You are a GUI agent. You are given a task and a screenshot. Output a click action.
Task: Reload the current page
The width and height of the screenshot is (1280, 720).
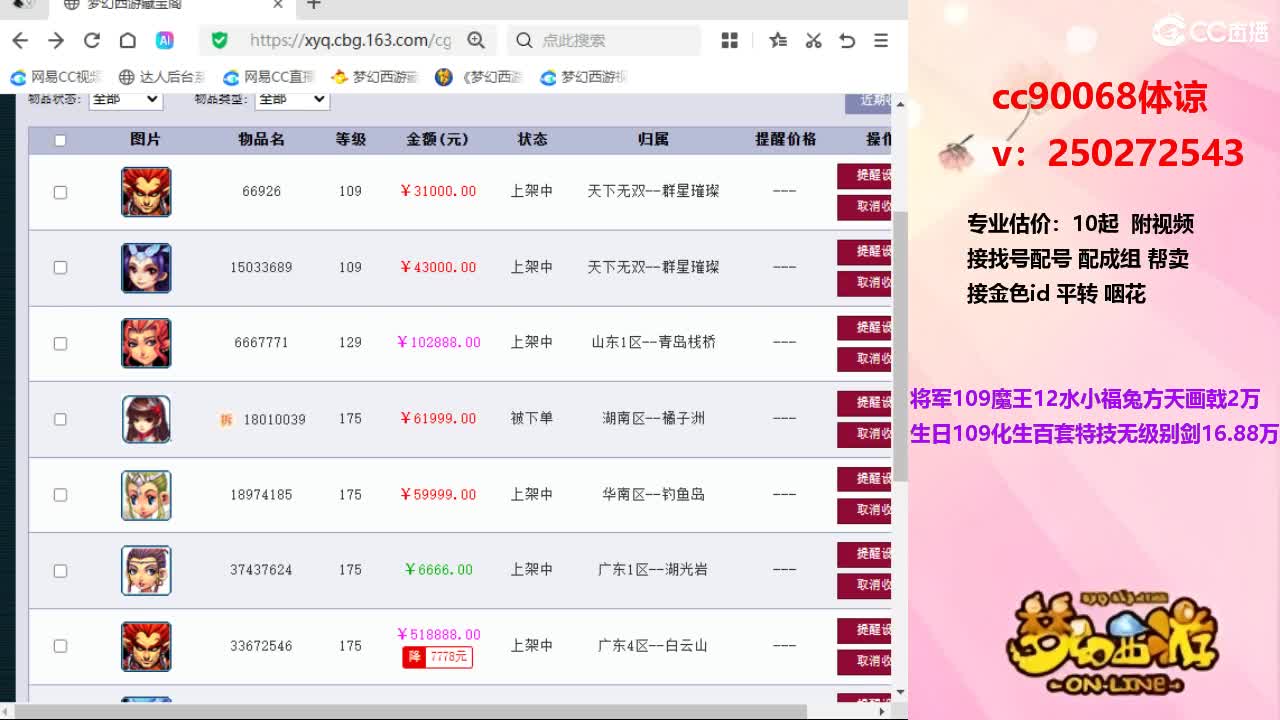tap(92, 40)
